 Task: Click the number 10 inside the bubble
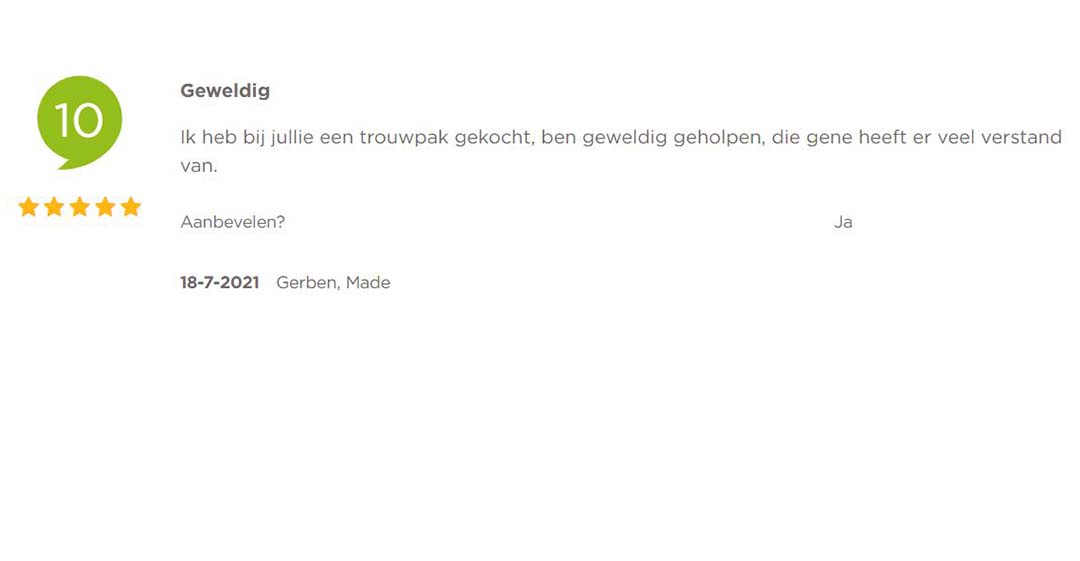tap(79, 121)
